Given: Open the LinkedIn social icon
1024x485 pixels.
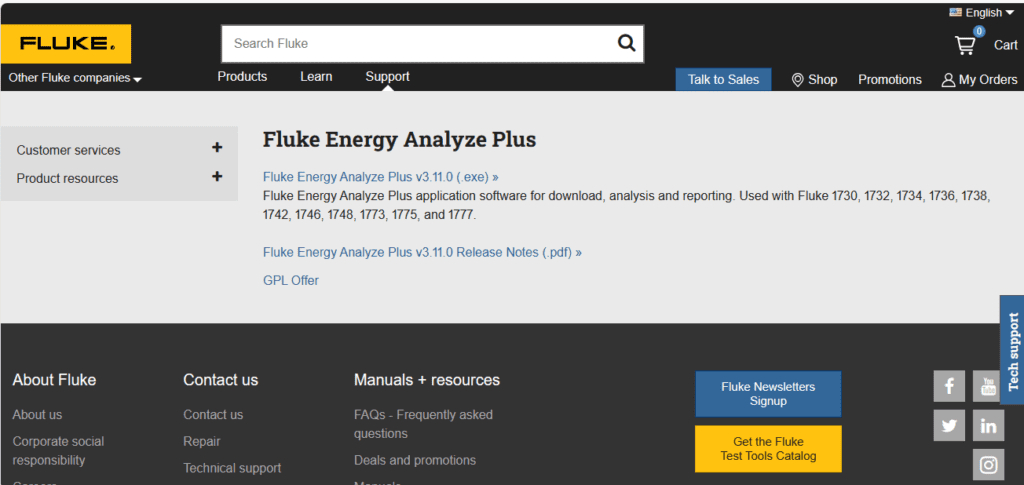Looking at the screenshot, I should coord(988,426).
